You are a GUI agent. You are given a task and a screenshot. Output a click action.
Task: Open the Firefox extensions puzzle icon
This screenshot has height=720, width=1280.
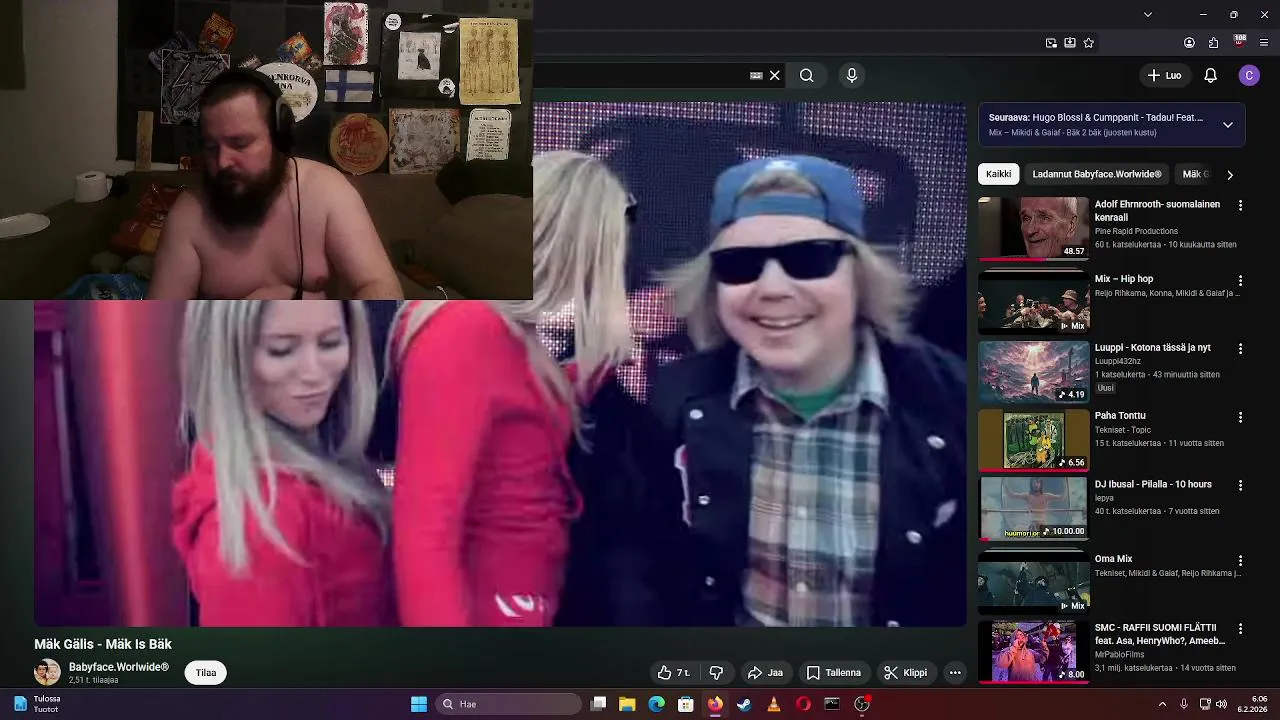coord(1214,43)
